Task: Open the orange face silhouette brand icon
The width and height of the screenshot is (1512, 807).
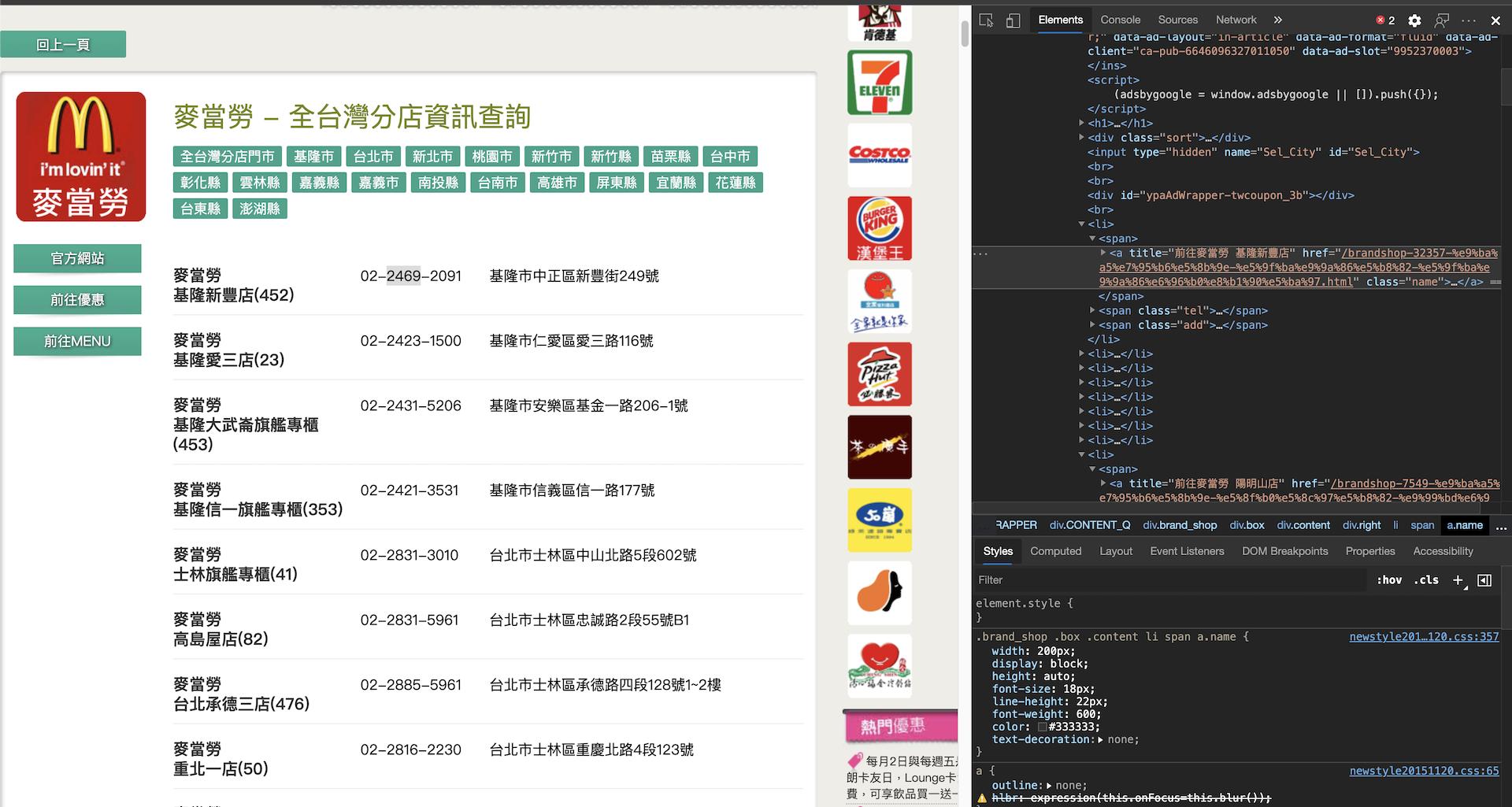Action: [x=880, y=593]
